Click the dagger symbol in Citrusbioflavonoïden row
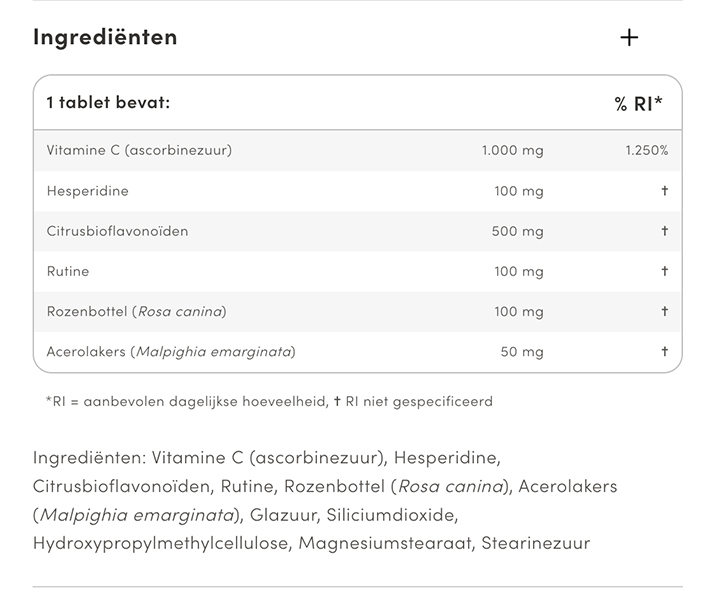Viewport: 710px width, 600px height. [x=664, y=231]
